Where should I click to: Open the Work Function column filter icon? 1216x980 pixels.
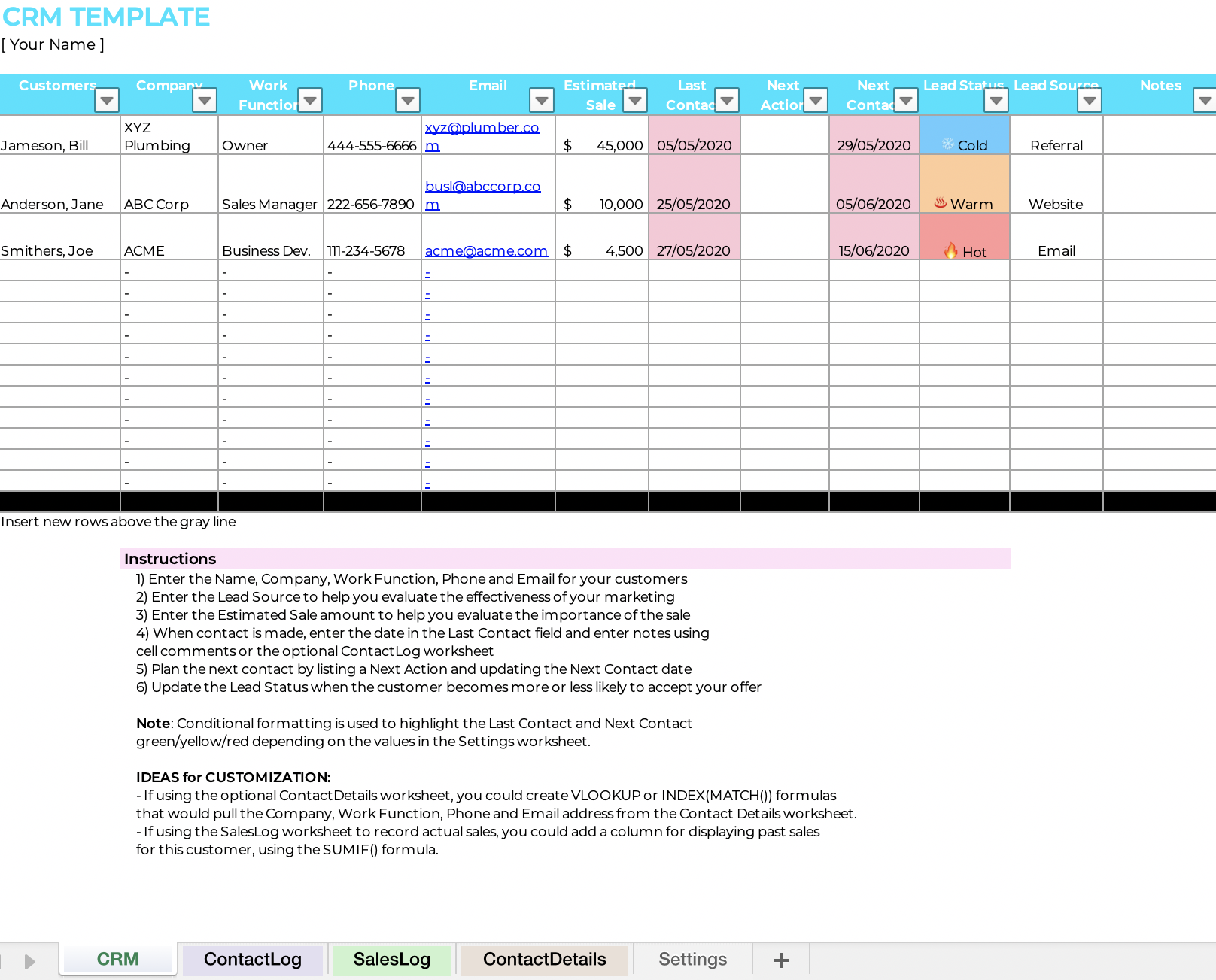point(310,99)
